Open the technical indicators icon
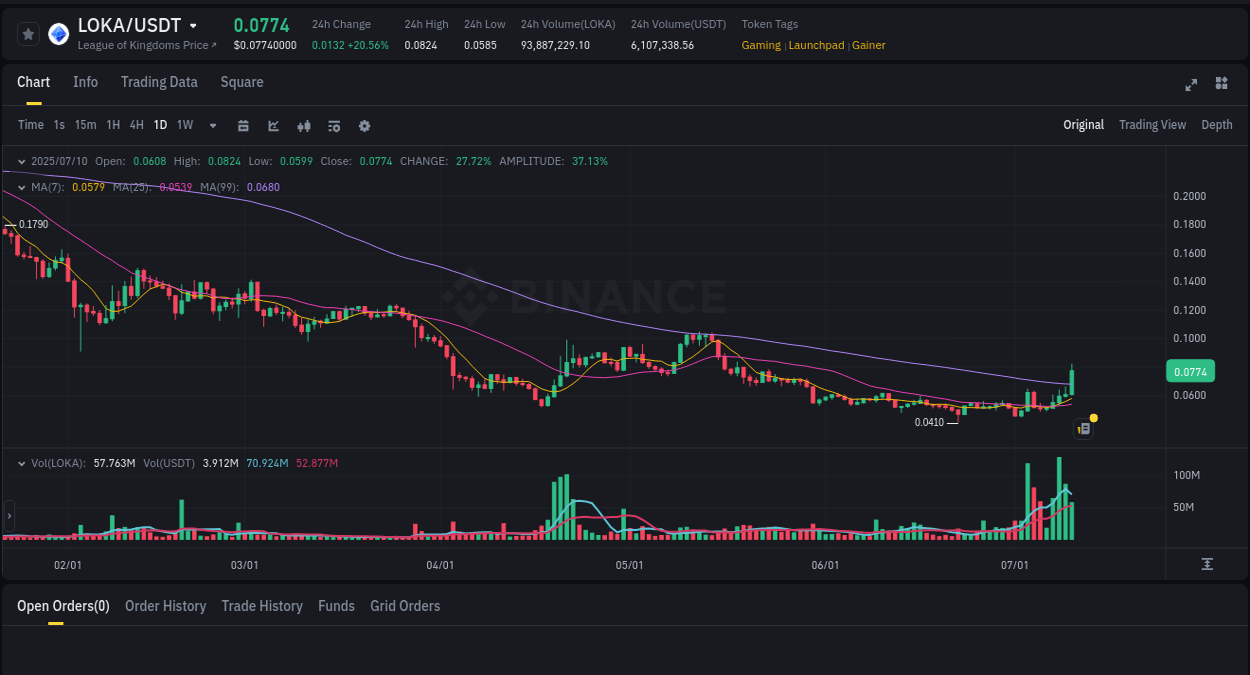The height and width of the screenshot is (675, 1250). pos(273,125)
